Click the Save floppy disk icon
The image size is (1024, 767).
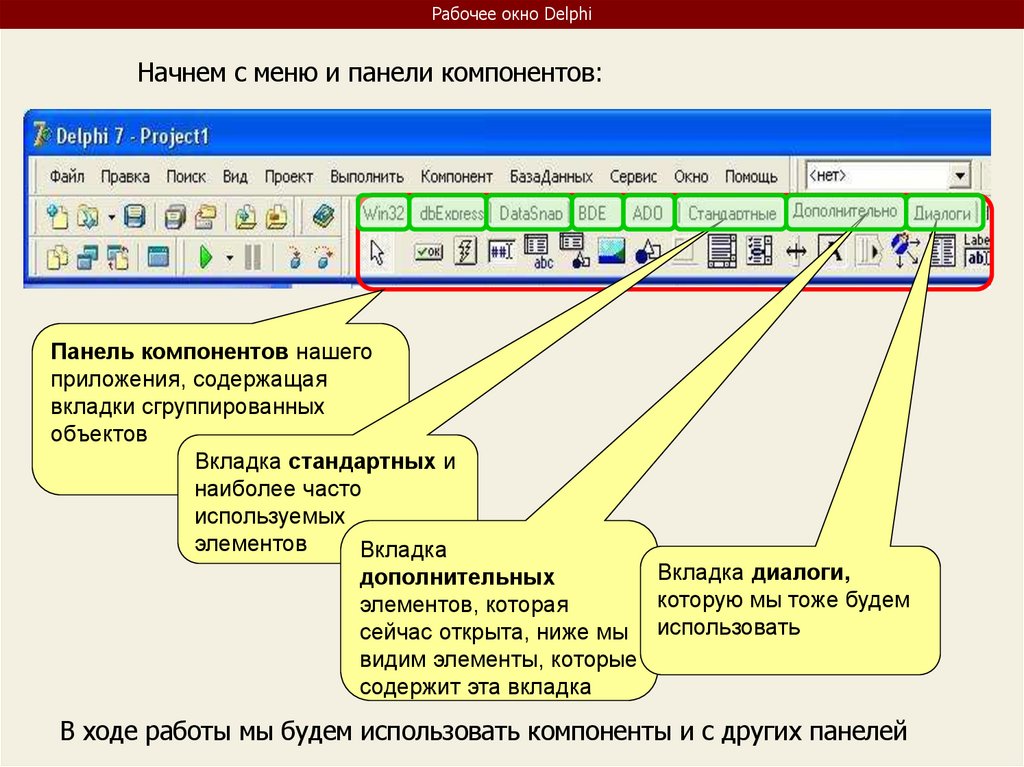pyautogui.click(x=135, y=216)
